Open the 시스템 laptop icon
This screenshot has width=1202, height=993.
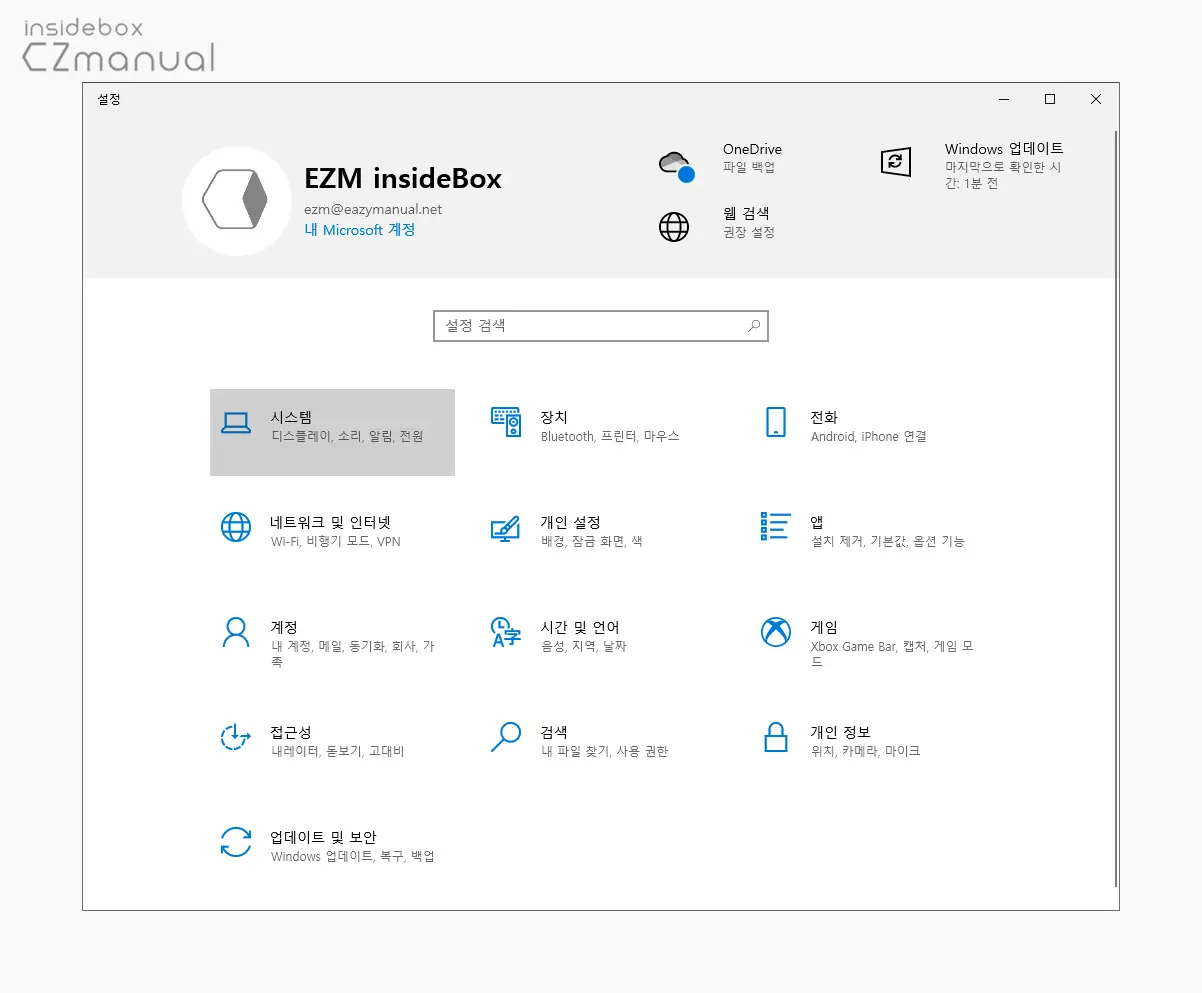[236, 424]
